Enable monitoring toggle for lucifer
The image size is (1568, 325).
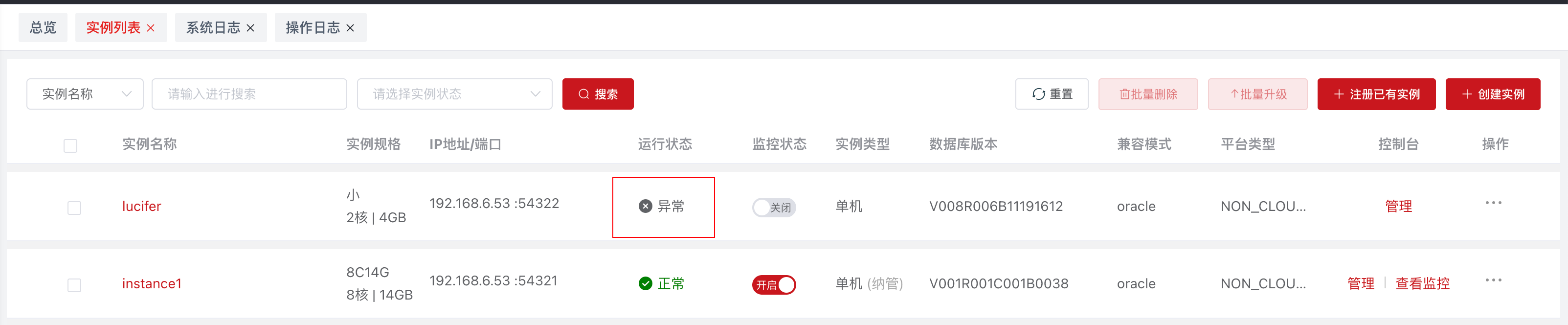tap(774, 208)
